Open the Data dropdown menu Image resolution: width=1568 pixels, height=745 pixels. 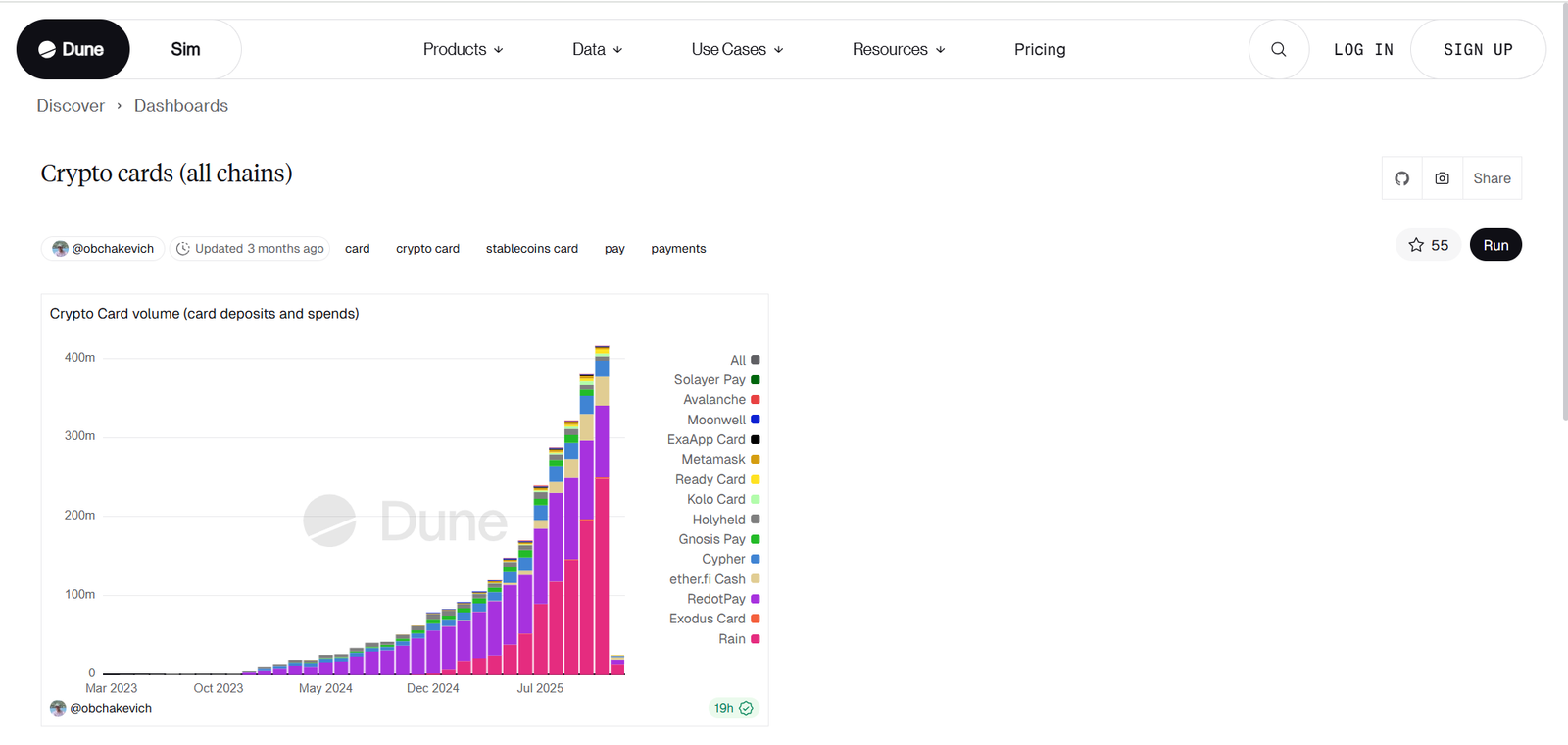(x=597, y=49)
